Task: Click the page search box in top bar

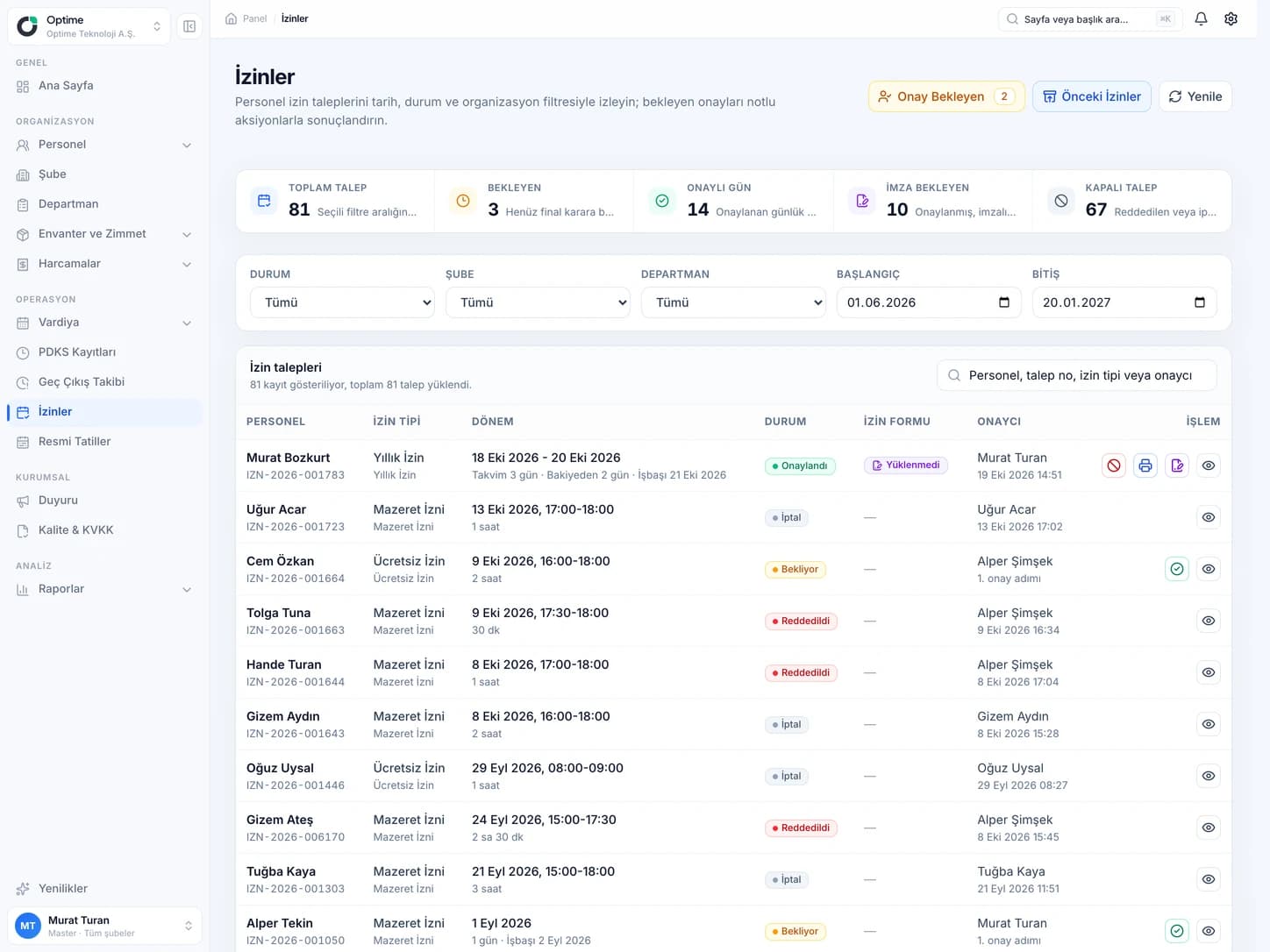Action: (1089, 18)
